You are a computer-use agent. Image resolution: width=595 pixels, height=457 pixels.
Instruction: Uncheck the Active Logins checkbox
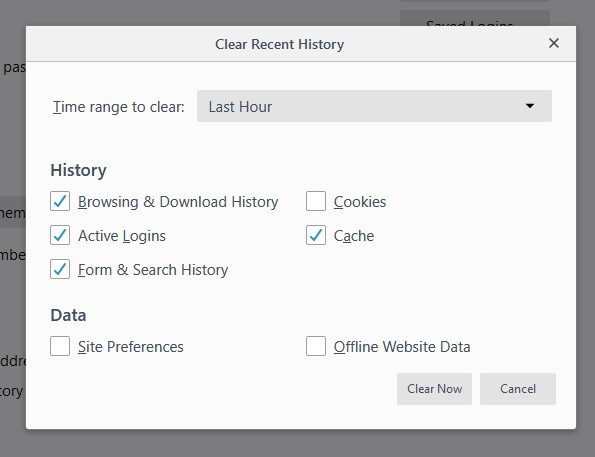(60, 235)
